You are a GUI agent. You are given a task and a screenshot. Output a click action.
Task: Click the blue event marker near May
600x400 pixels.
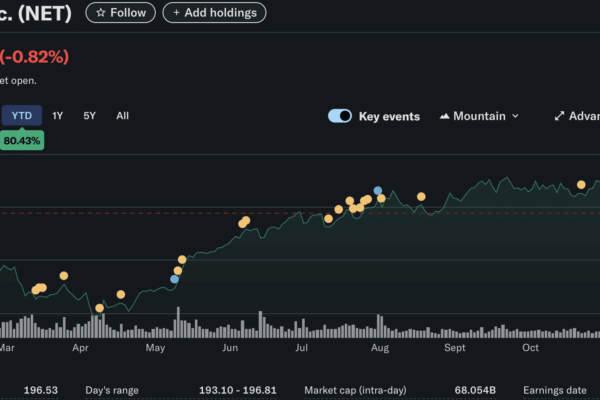174,279
